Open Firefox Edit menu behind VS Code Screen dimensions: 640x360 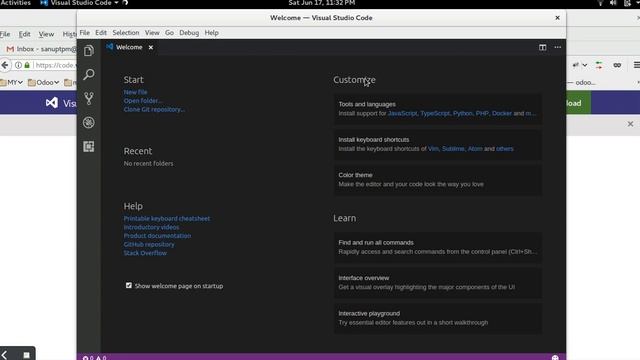24,34
